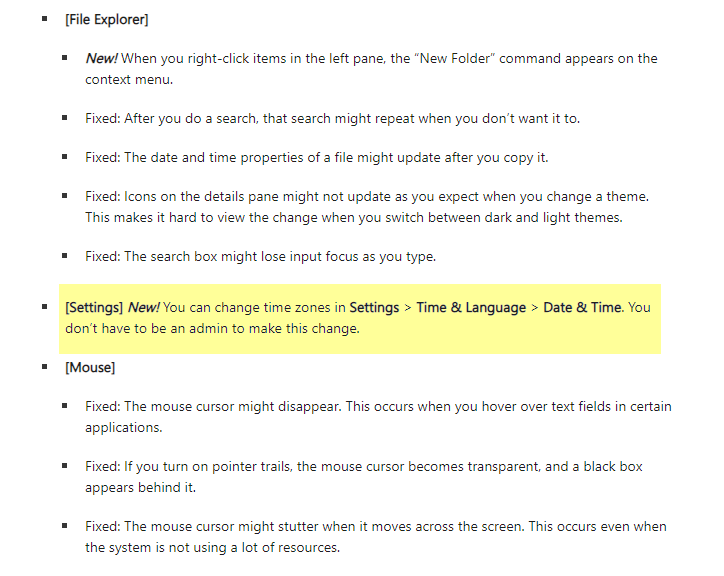Click the date and time properties fix
Viewport: 724px width, 576px height.
pos(317,158)
